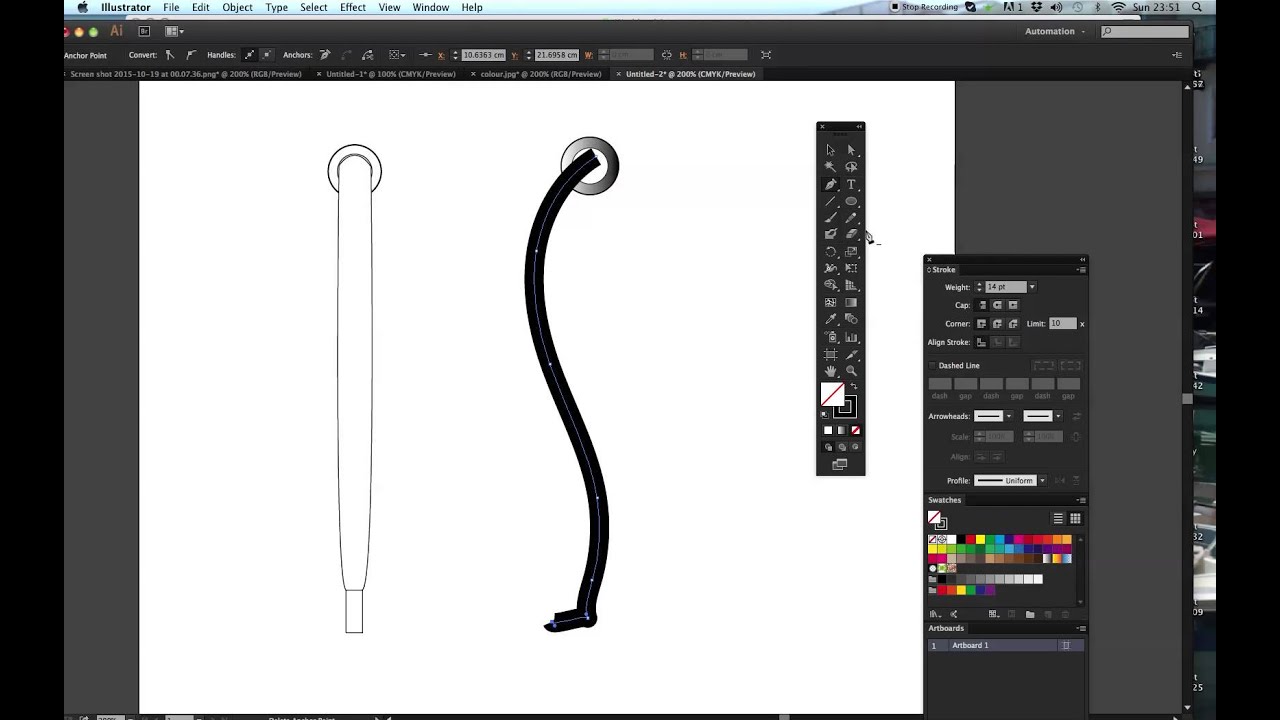The image size is (1280, 720).
Task: Choose Butt Cap in Stroke panel
Action: pyautogui.click(x=982, y=305)
